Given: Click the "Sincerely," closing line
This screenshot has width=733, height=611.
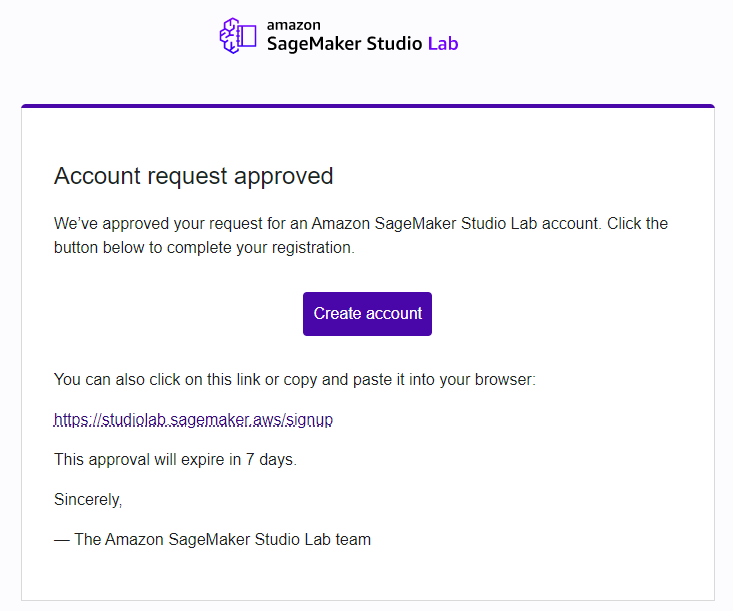Looking at the screenshot, I should 88,499.
